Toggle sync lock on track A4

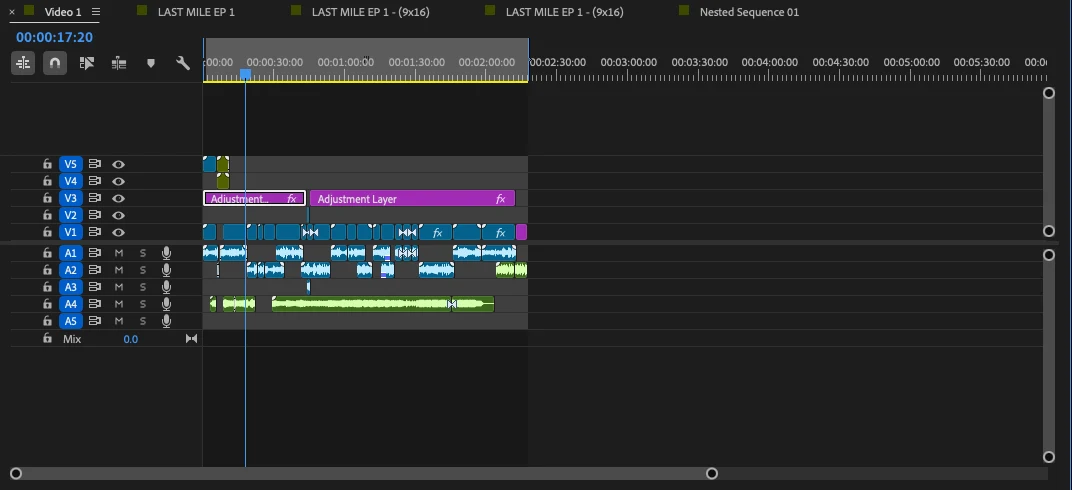(x=94, y=304)
